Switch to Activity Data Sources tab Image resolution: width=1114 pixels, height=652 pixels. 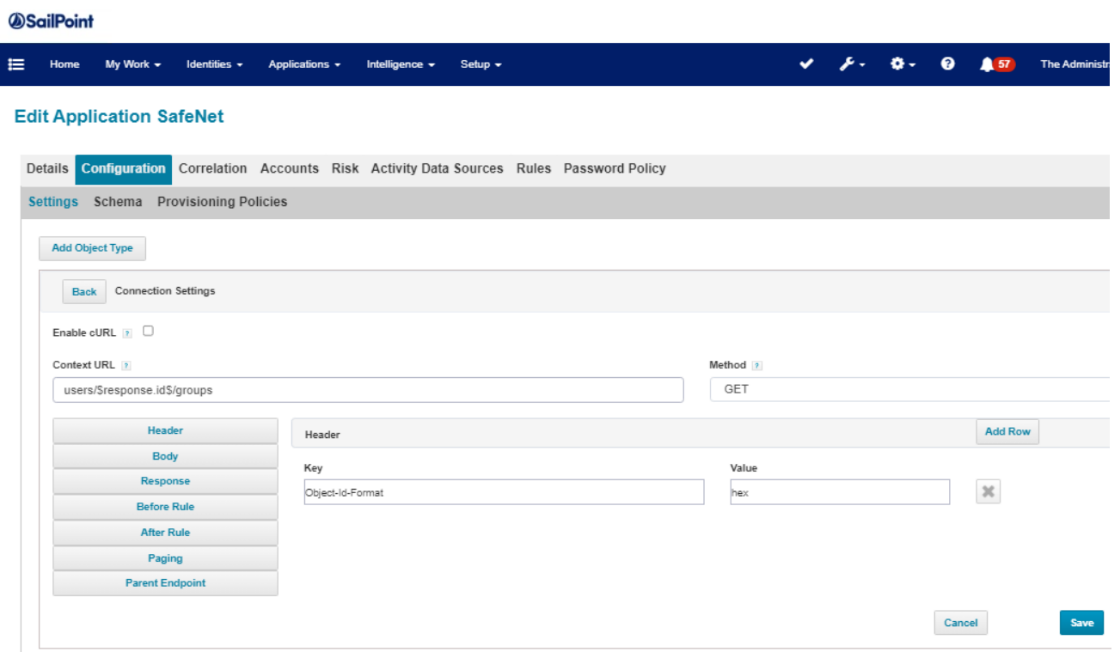point(437,169)
